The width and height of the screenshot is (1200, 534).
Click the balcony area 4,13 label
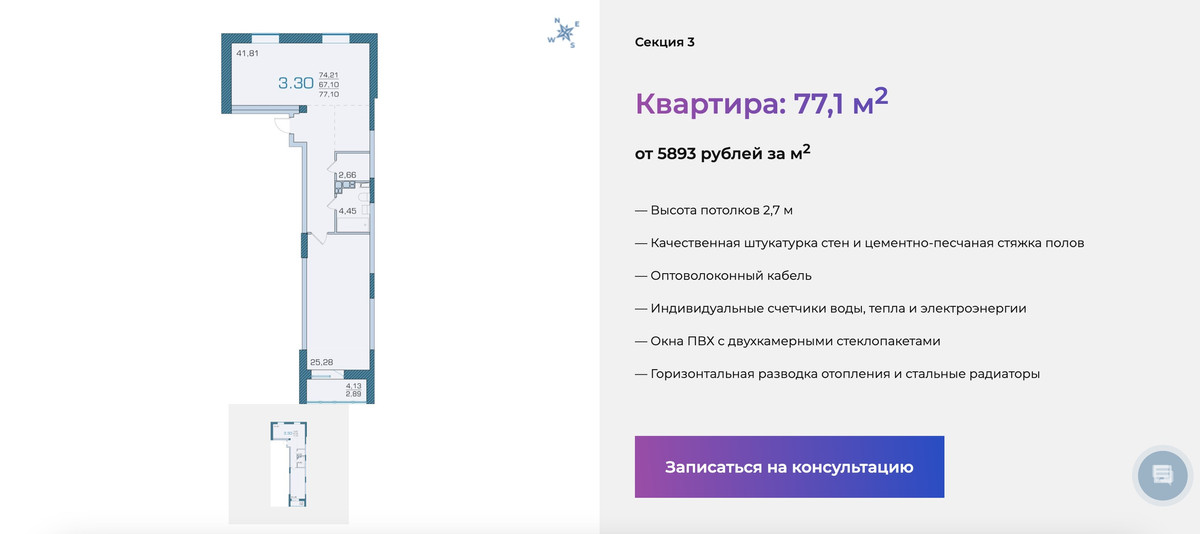353,386
